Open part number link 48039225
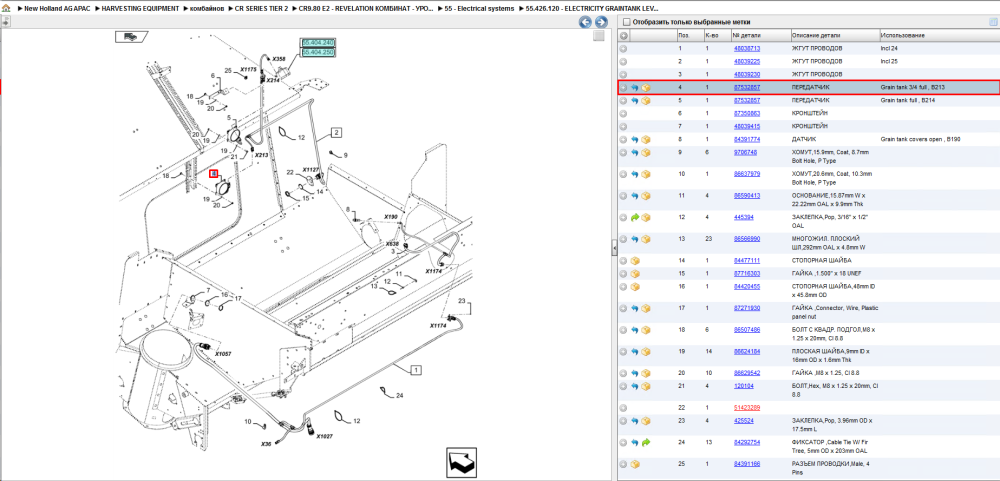This screenshot has width=1000, height=481. coord(746,62)
